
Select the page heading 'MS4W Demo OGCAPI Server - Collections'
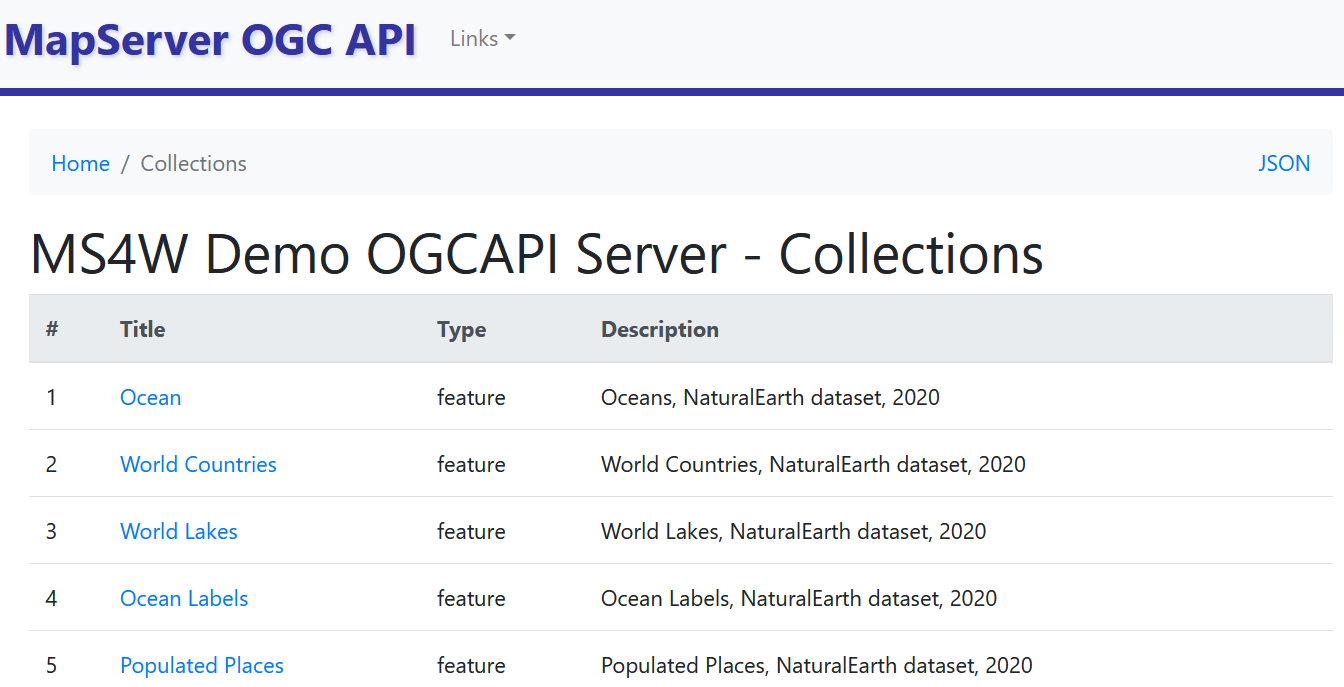537,254
